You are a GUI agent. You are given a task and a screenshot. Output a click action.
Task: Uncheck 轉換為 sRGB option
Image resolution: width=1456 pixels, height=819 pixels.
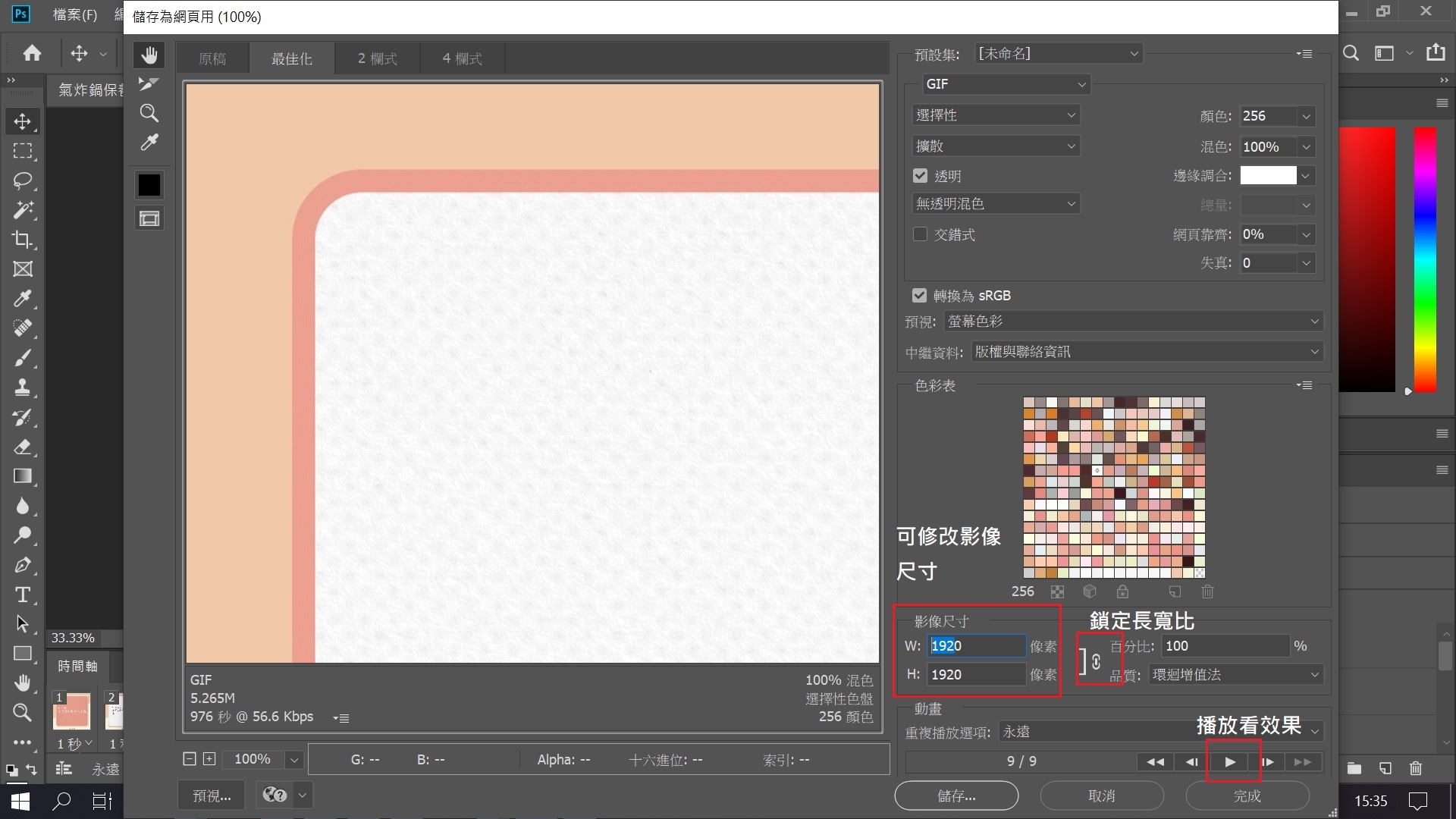(919, 295)
